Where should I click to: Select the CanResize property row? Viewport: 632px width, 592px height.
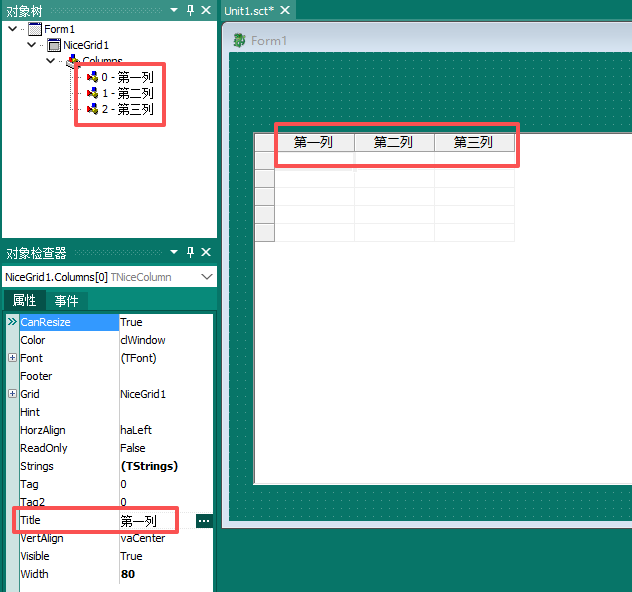tap(116, 322)
